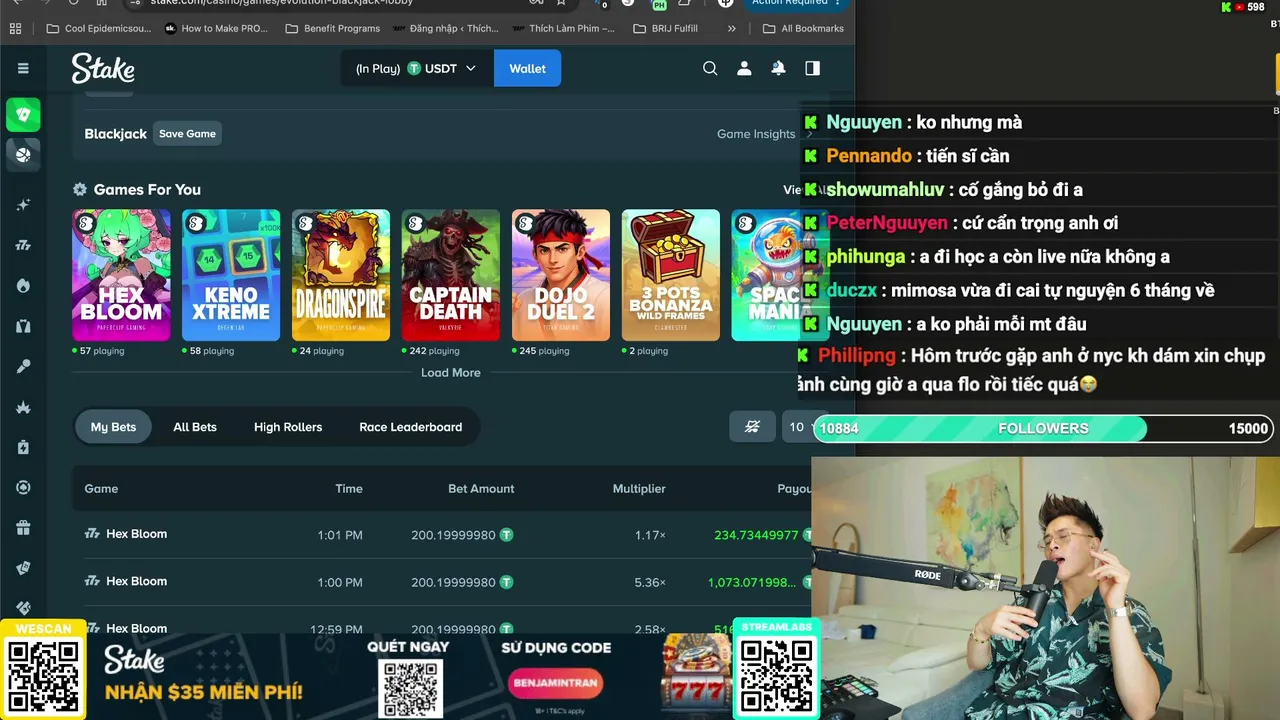Expand the Game Insights section
The width and height of the screenshot is (1280, 720).
point(765,134)
